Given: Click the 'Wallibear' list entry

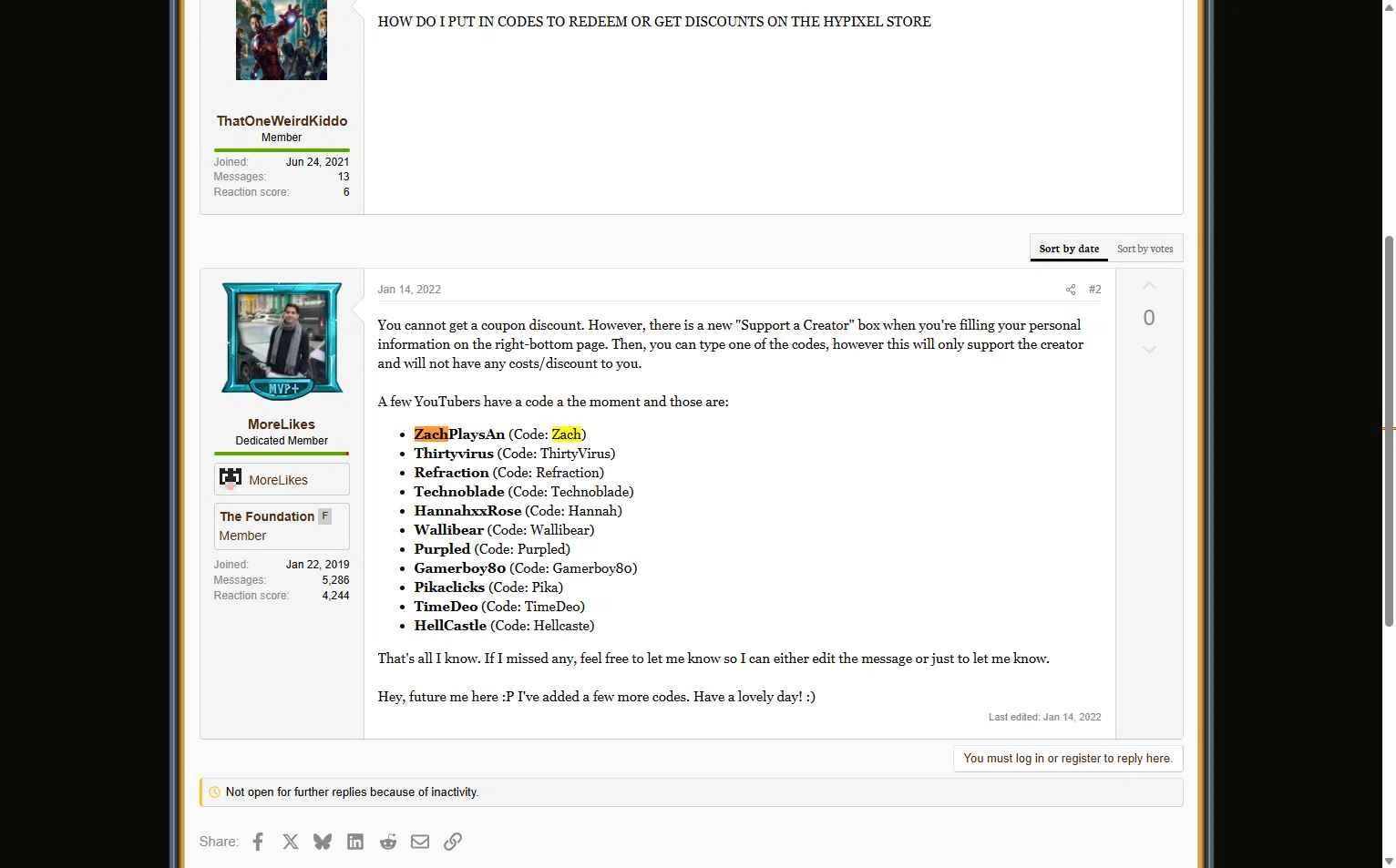Looking at the screenshot, I should [x=504, y=530].
